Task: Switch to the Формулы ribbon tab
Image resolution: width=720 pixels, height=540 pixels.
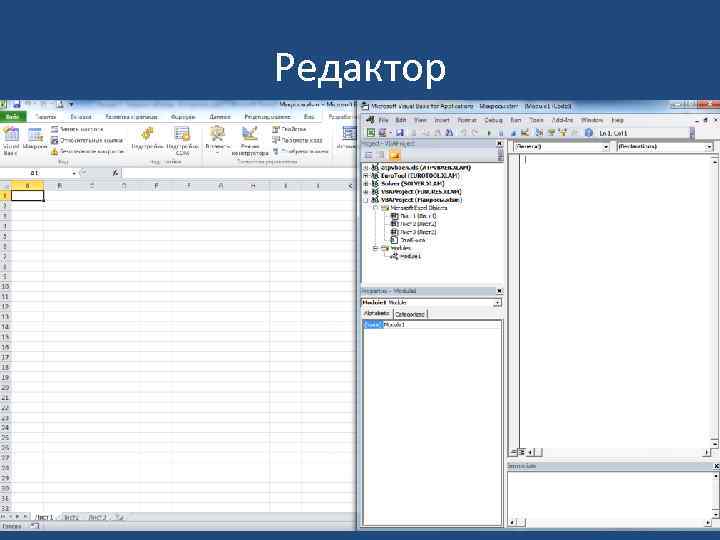Action: coord(183,117)
